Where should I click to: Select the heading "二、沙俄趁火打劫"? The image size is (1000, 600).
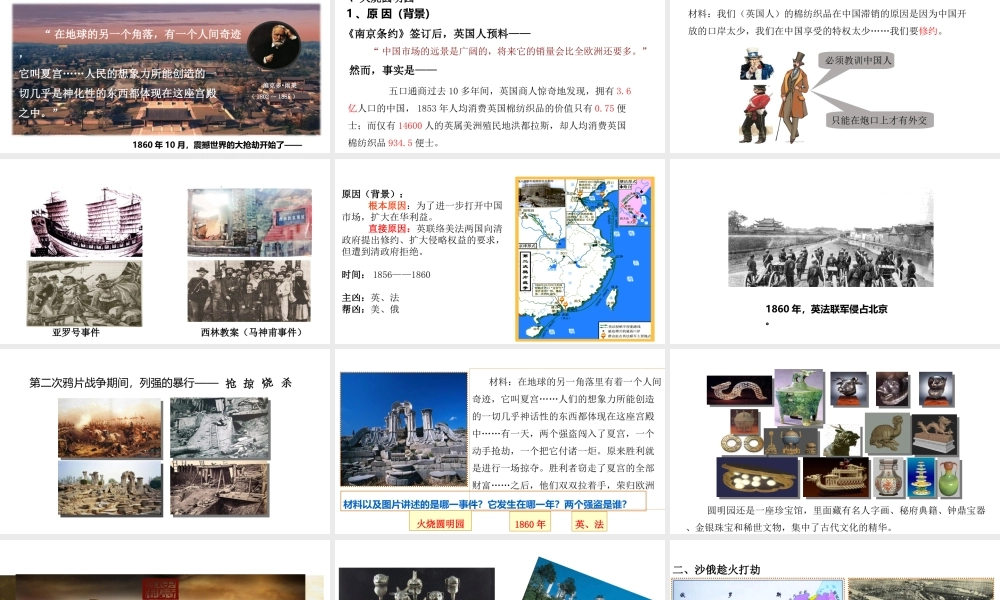point(716,569)
